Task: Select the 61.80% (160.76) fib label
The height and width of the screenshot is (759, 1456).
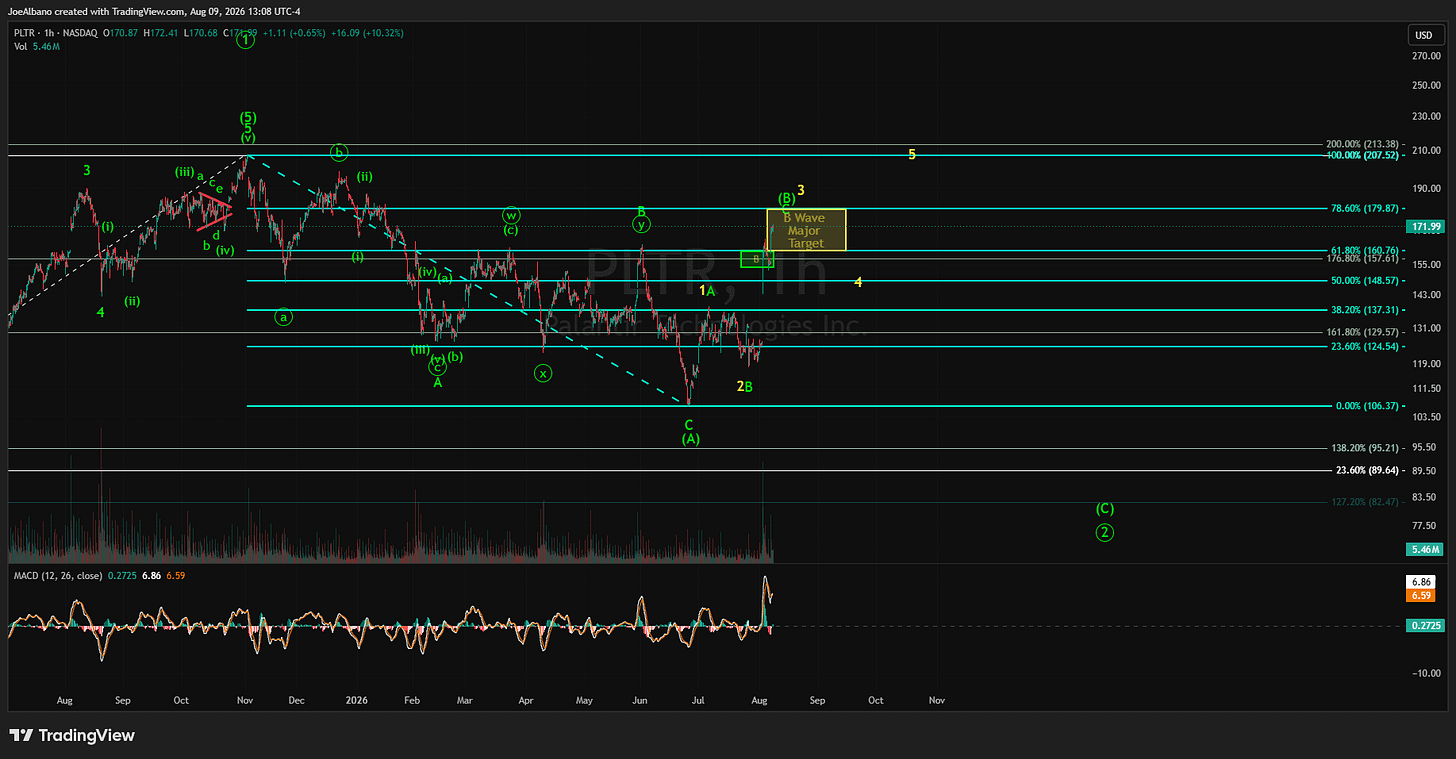Action: [x=1364, y=251]
